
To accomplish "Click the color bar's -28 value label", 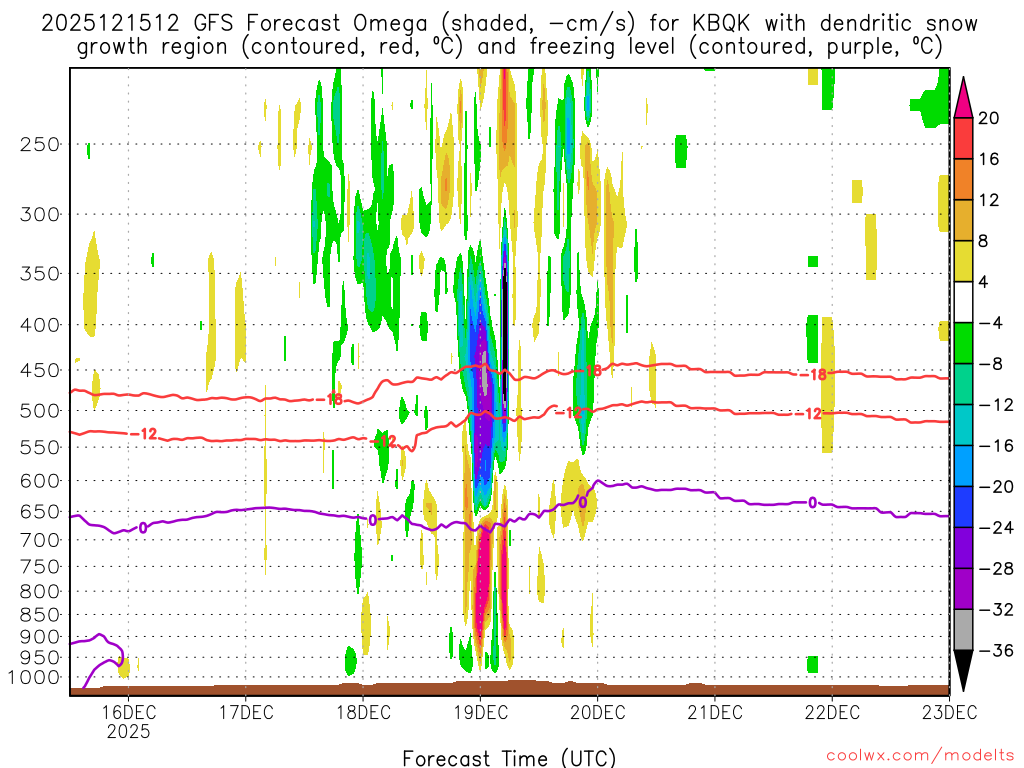I will (x=996, y=569).
